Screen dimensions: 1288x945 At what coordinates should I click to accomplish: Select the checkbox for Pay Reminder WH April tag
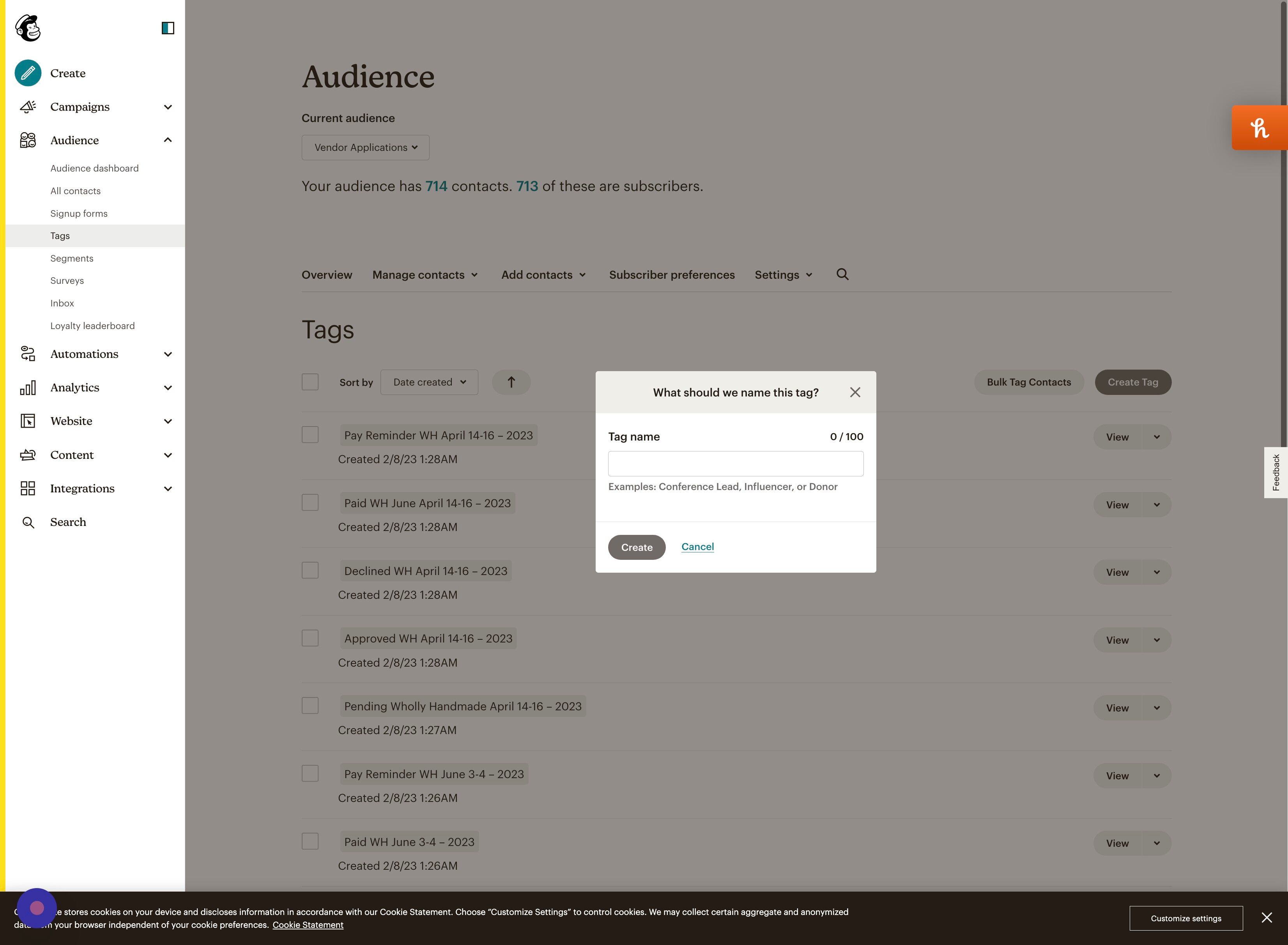coord(310,435)
